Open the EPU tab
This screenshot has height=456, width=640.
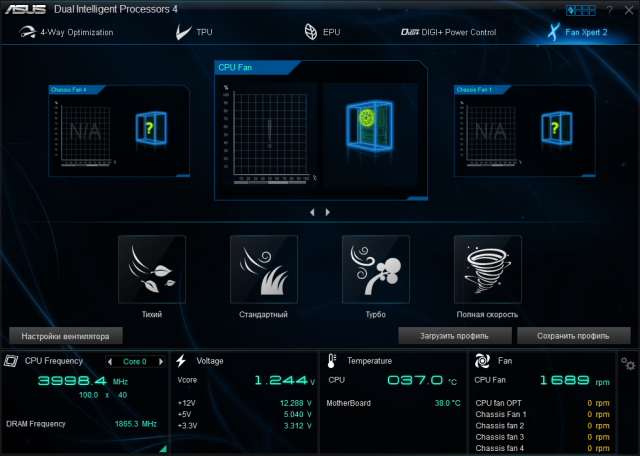[x=322, y=32]
